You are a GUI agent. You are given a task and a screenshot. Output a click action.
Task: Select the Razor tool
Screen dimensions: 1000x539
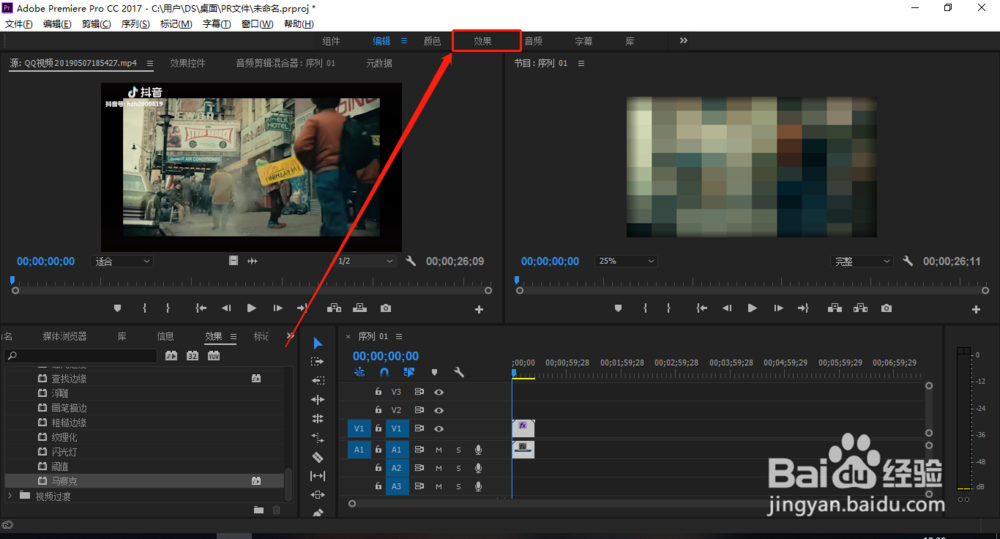point(318,457)
